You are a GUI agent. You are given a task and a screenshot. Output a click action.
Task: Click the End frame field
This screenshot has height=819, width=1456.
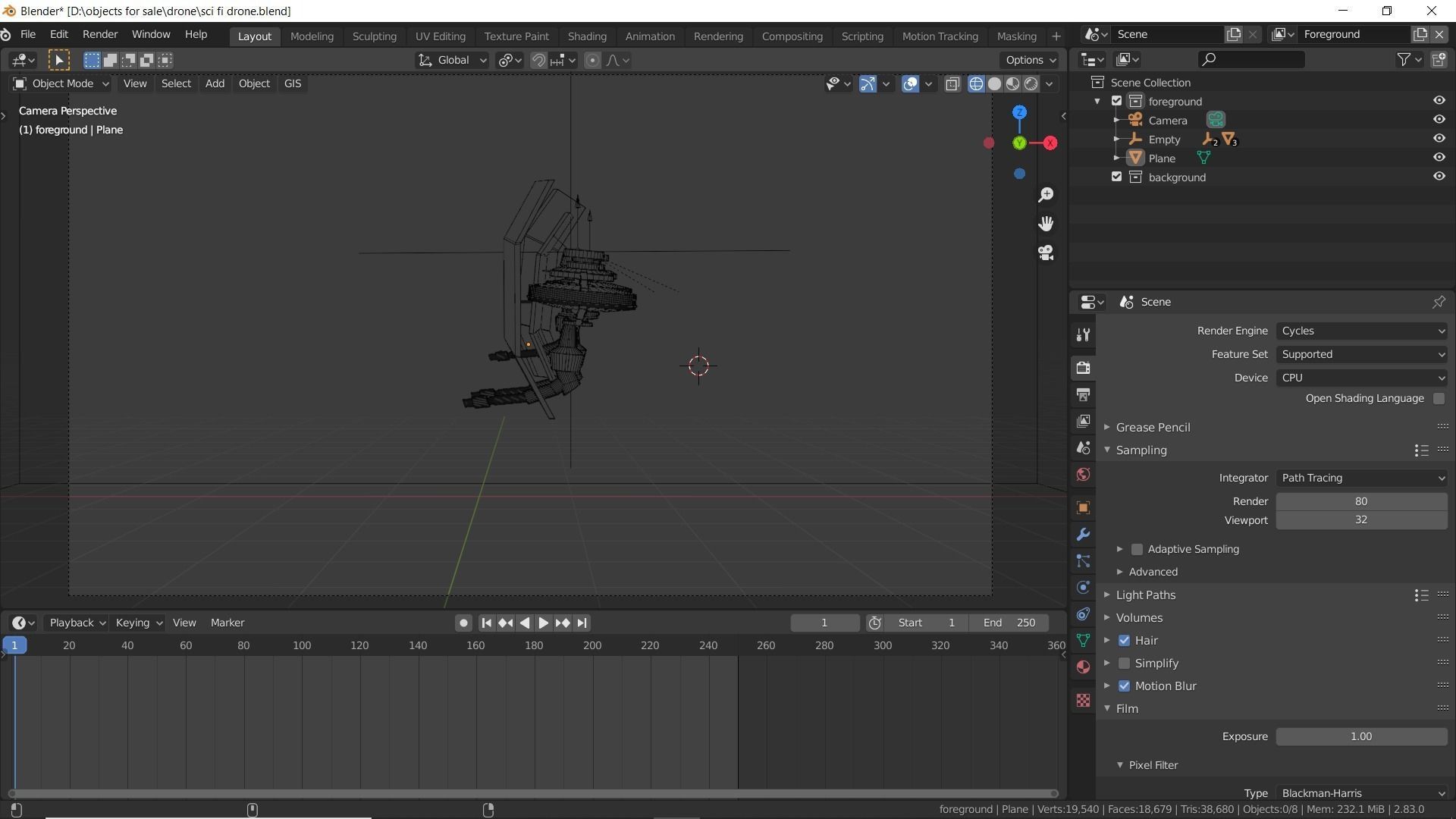(x=1009, y=623)
